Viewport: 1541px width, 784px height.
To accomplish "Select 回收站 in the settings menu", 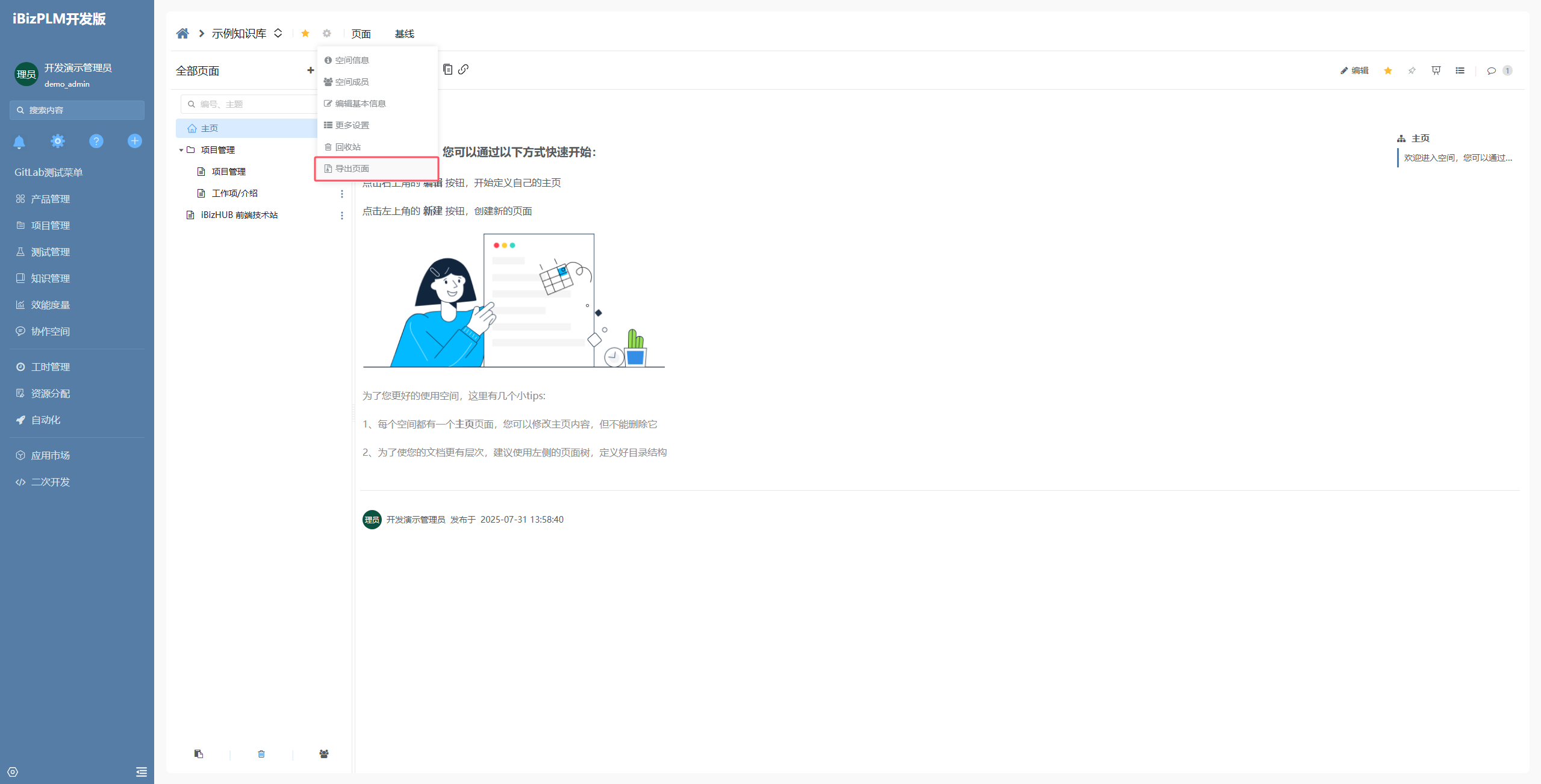I will [348, 147].
